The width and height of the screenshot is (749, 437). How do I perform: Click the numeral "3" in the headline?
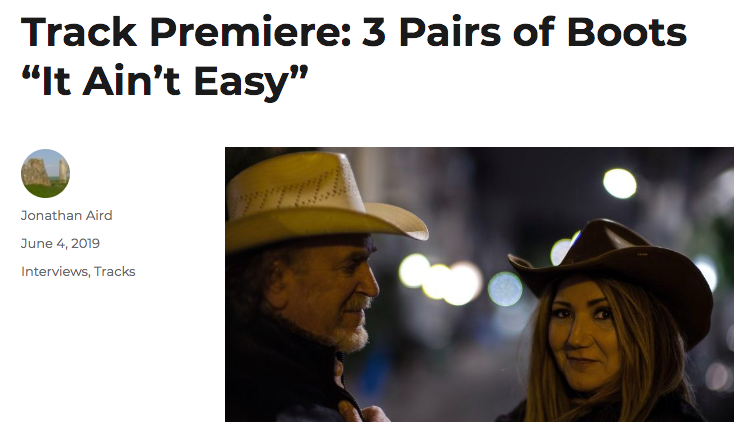(x=374, y=32)
